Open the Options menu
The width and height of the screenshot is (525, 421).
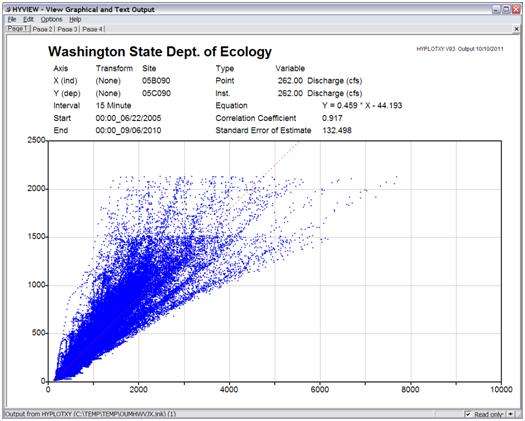coord(51,19)
